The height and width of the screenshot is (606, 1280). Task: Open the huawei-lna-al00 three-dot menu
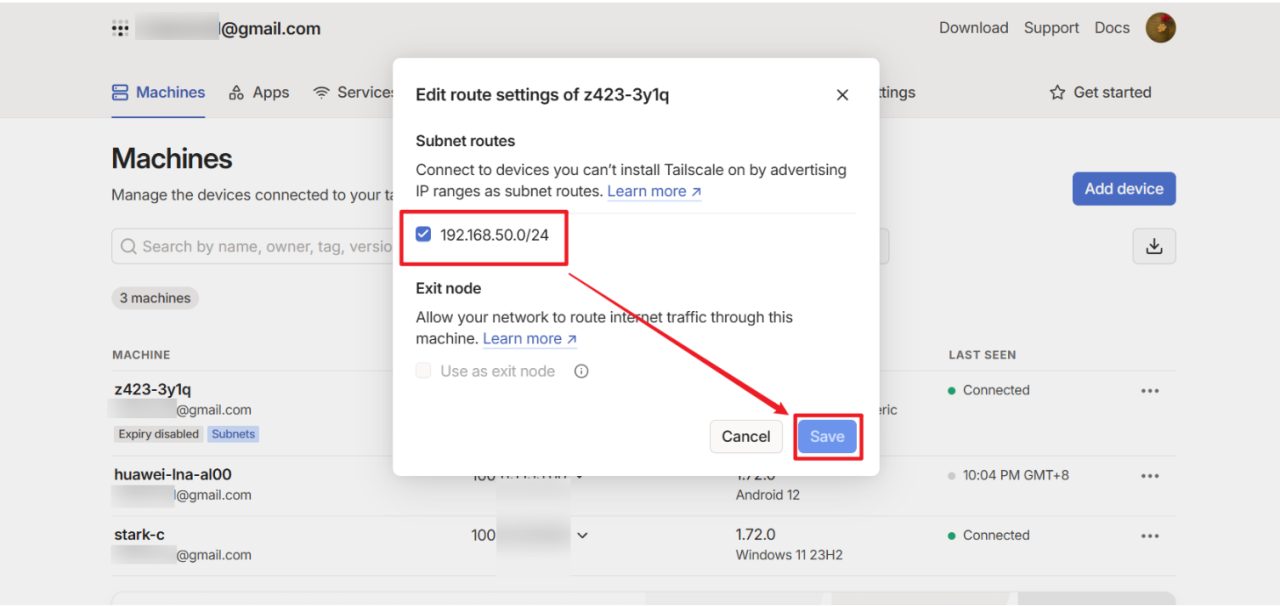coord(1150,476)
